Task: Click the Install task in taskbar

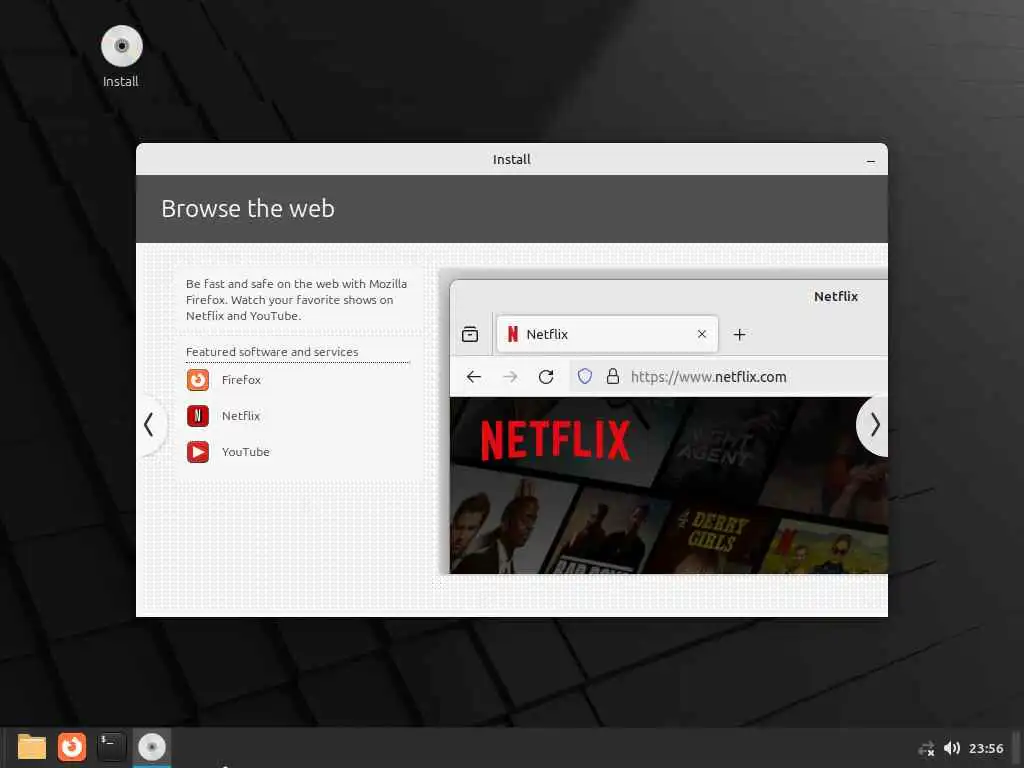Action: click(x=152, y=747)
